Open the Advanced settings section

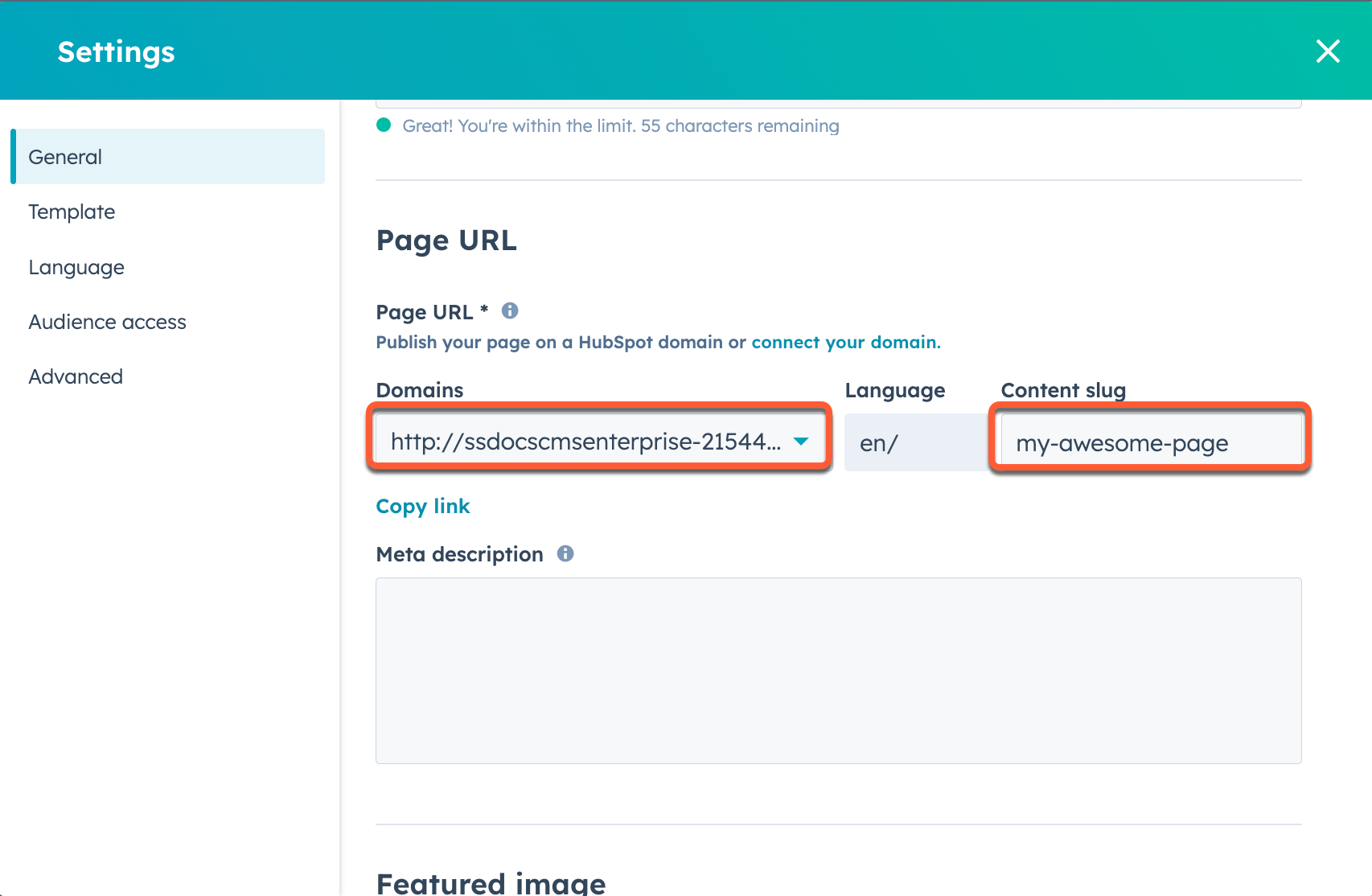click(x=76, y=376)
